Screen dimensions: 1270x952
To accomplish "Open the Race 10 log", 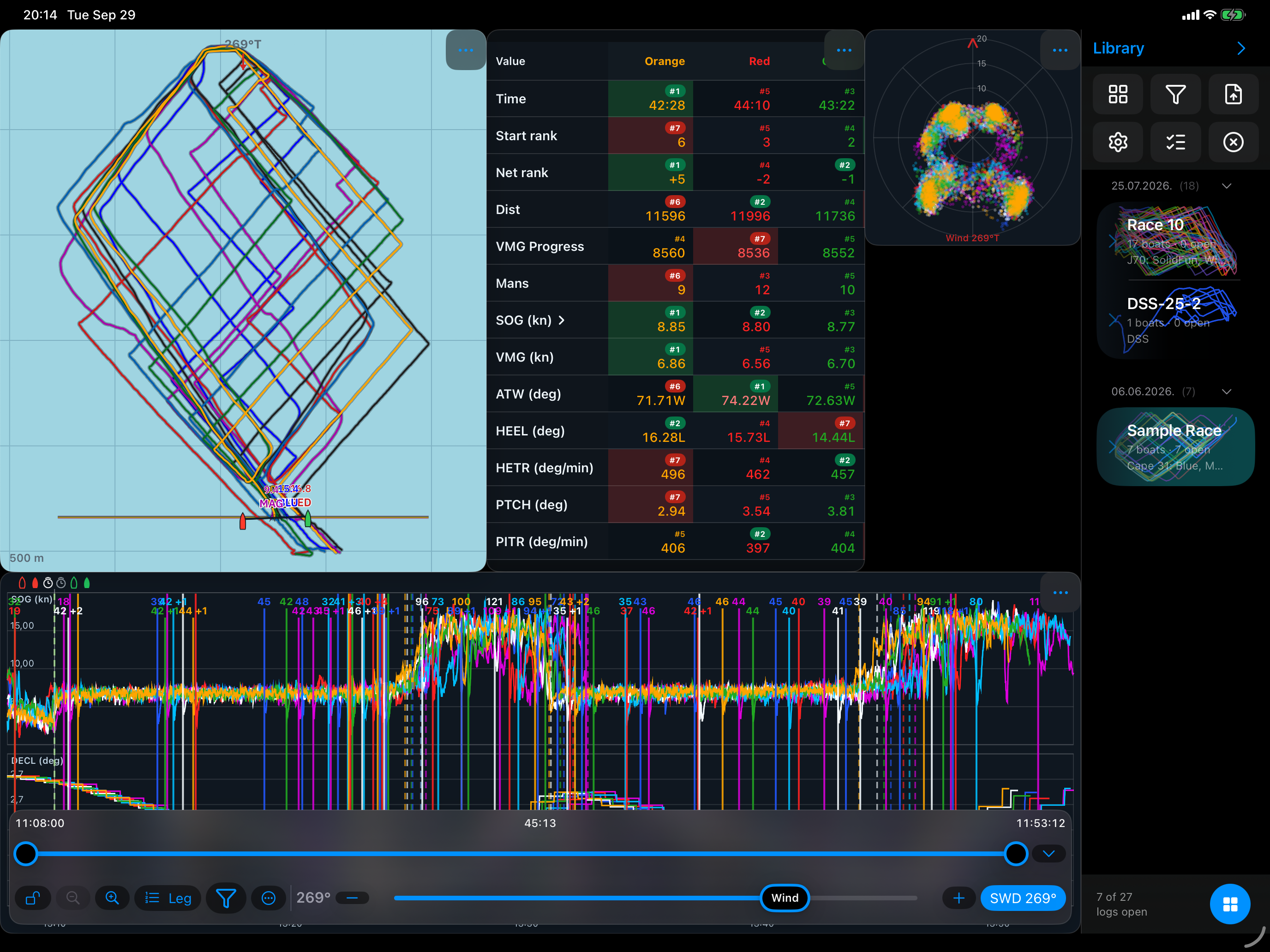I will [1175, 241].
